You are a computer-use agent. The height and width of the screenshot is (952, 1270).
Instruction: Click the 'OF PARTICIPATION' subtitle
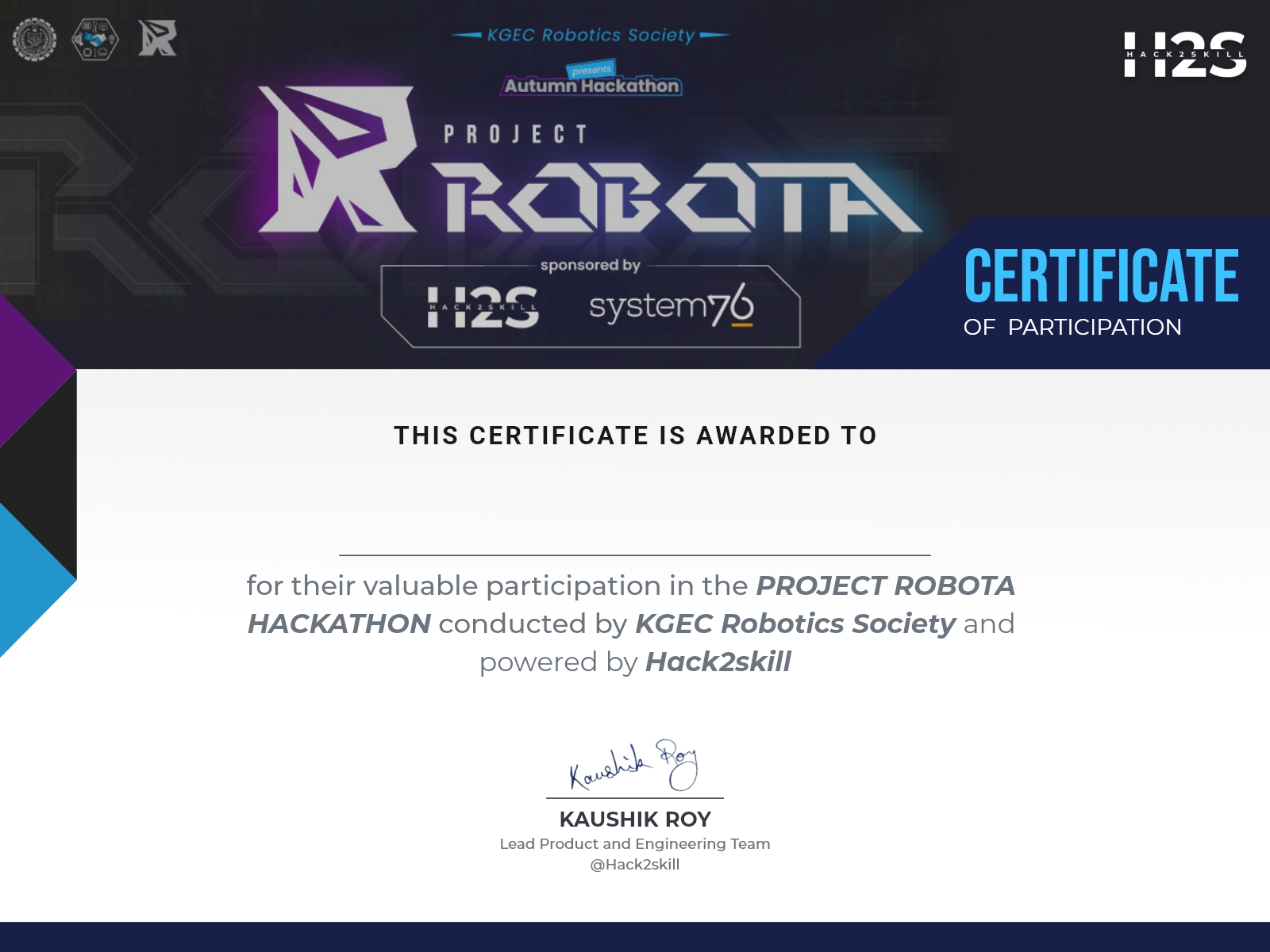(1072, 327)
